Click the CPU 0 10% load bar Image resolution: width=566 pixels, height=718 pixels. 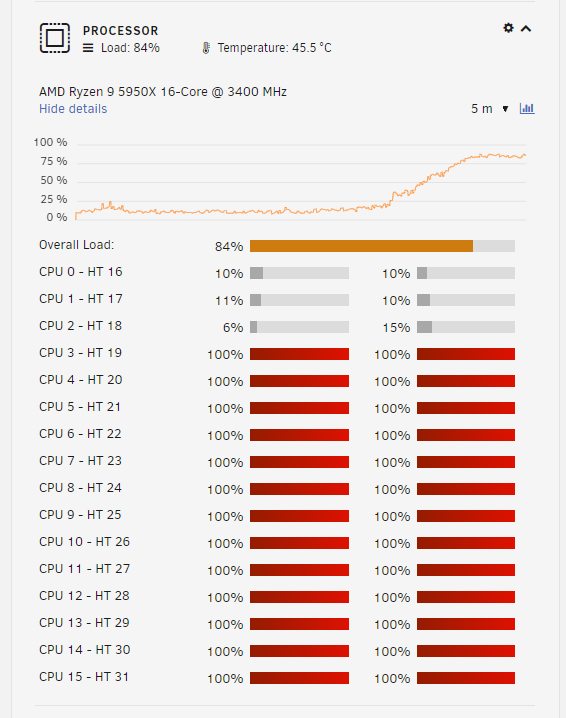coord(299,273)
